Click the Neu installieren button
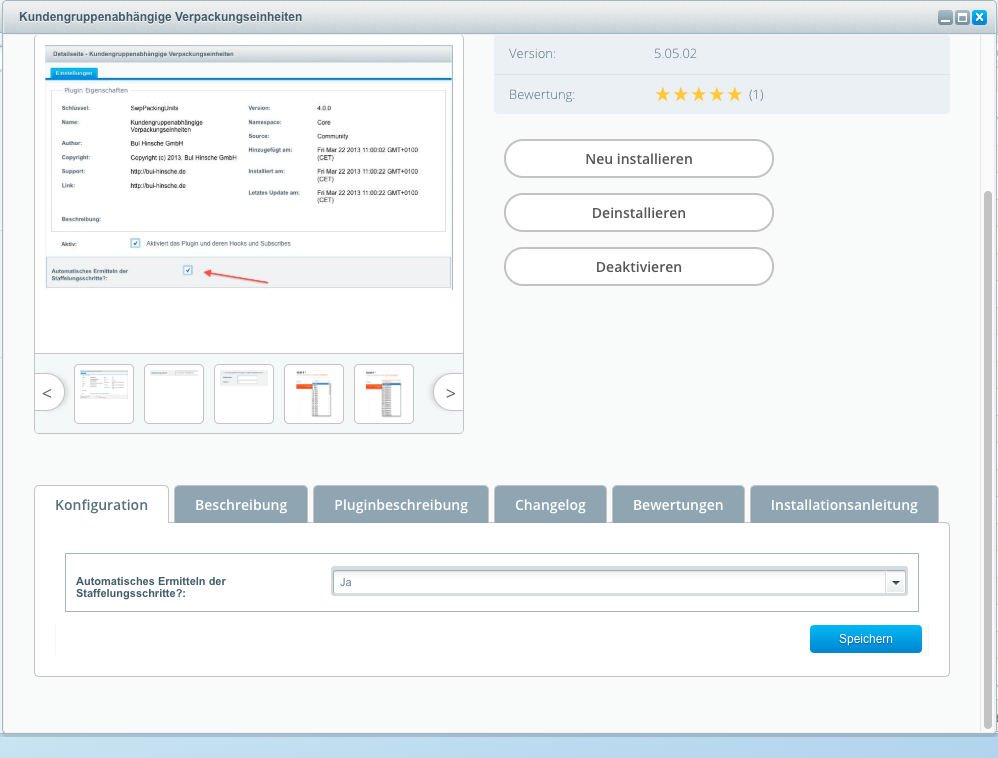 tap(638, 159)
